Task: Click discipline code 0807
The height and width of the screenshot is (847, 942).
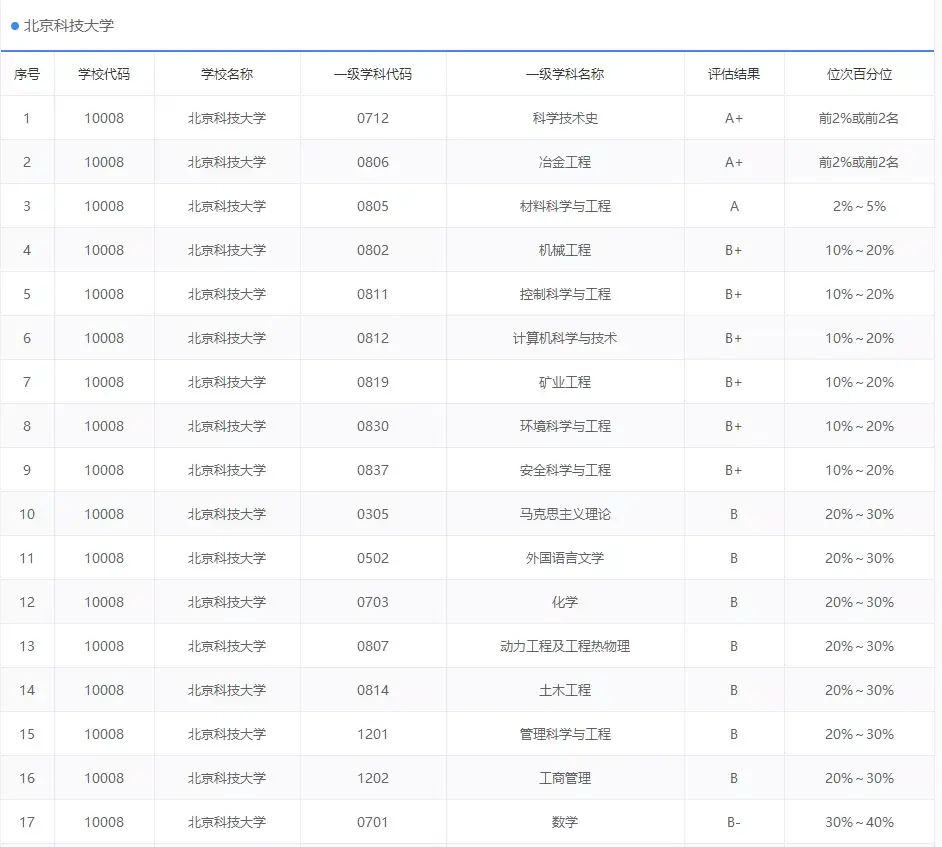Action: pyautogui.click(x=373, y=646)
